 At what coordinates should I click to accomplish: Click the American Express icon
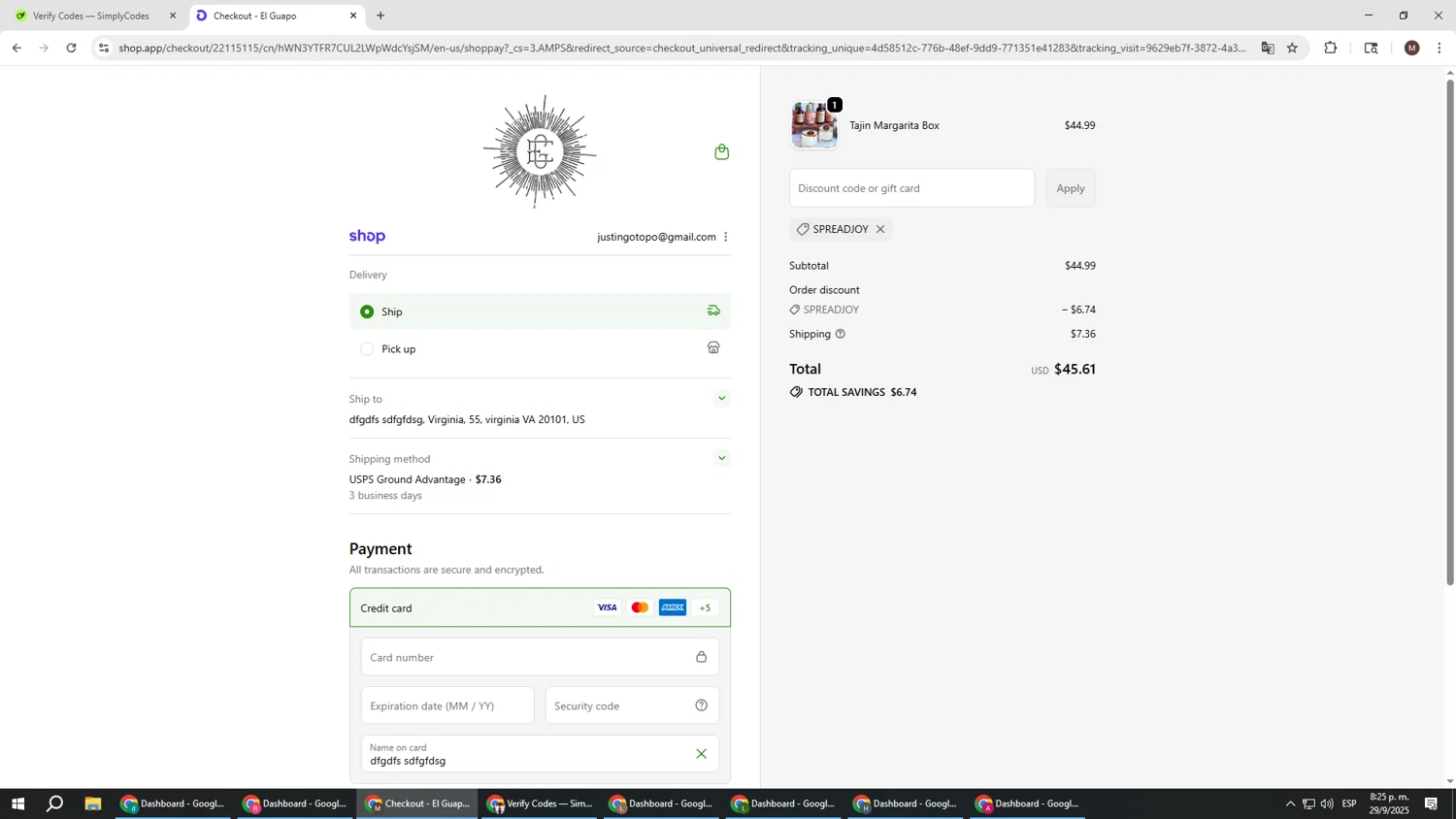point(673,607)
